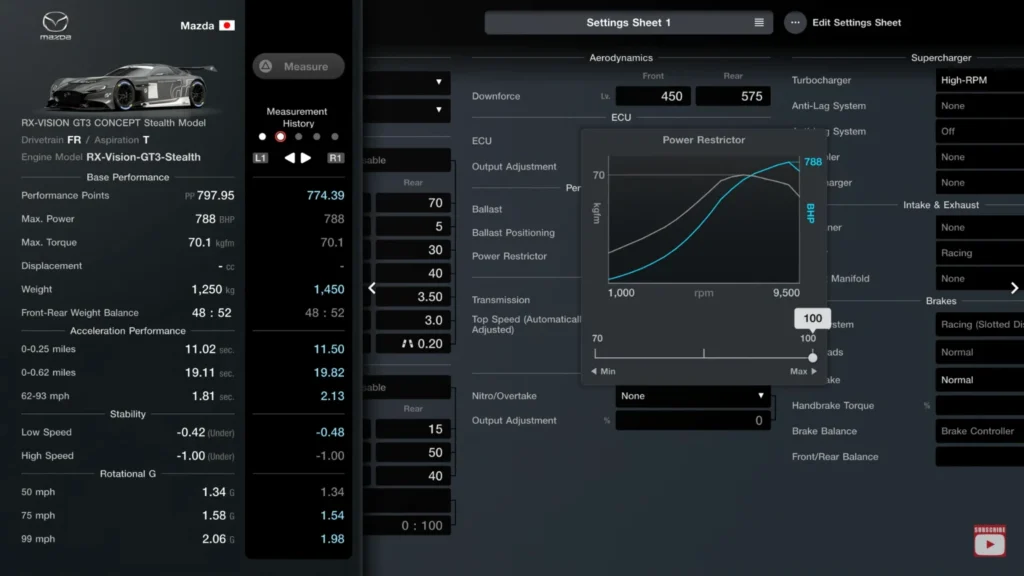Select the Rear value field showing 3.50
The image size is (1024, 576).
point(413,296)
